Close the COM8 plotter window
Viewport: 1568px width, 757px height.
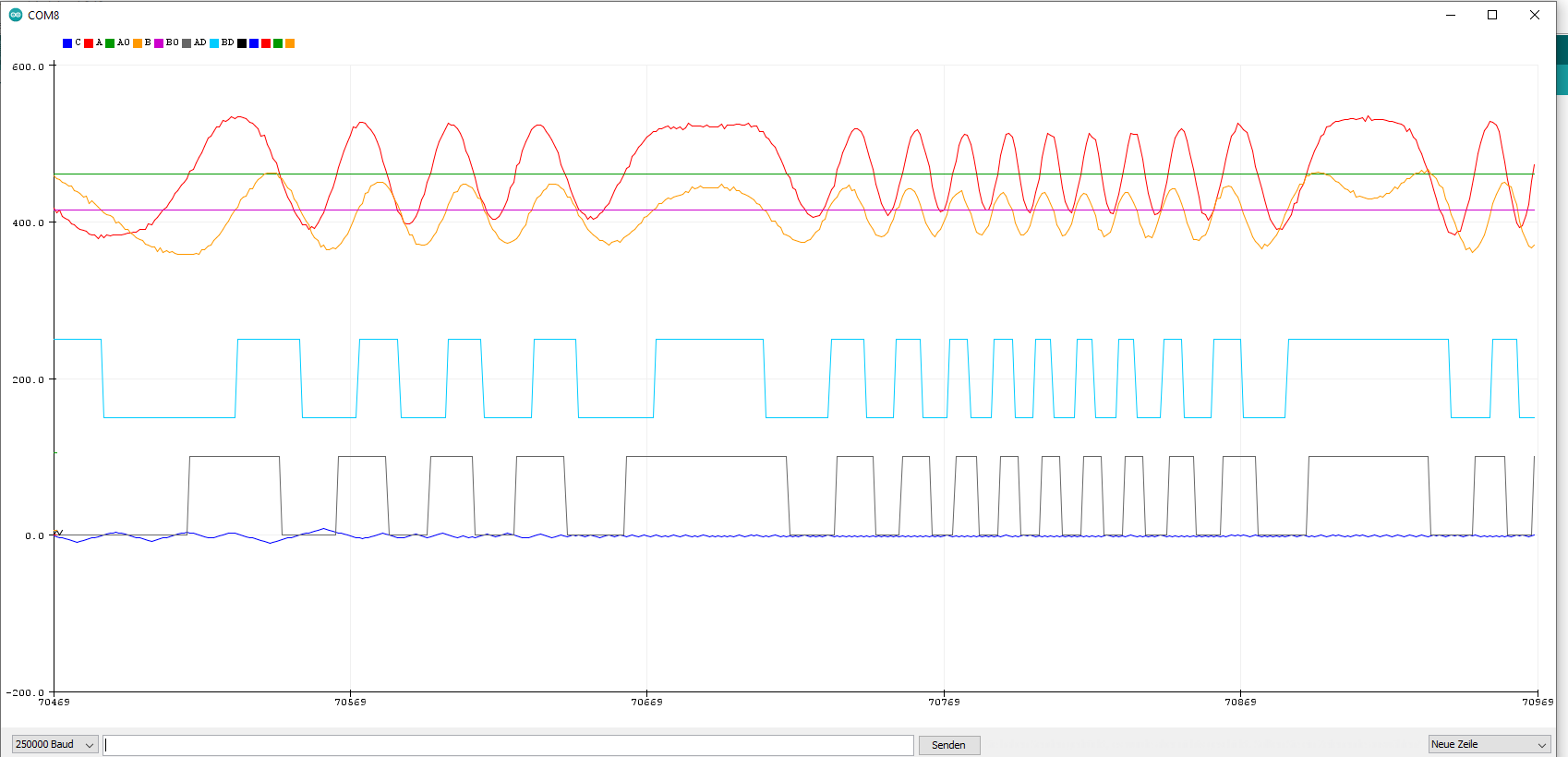[x=1535, y=15]
